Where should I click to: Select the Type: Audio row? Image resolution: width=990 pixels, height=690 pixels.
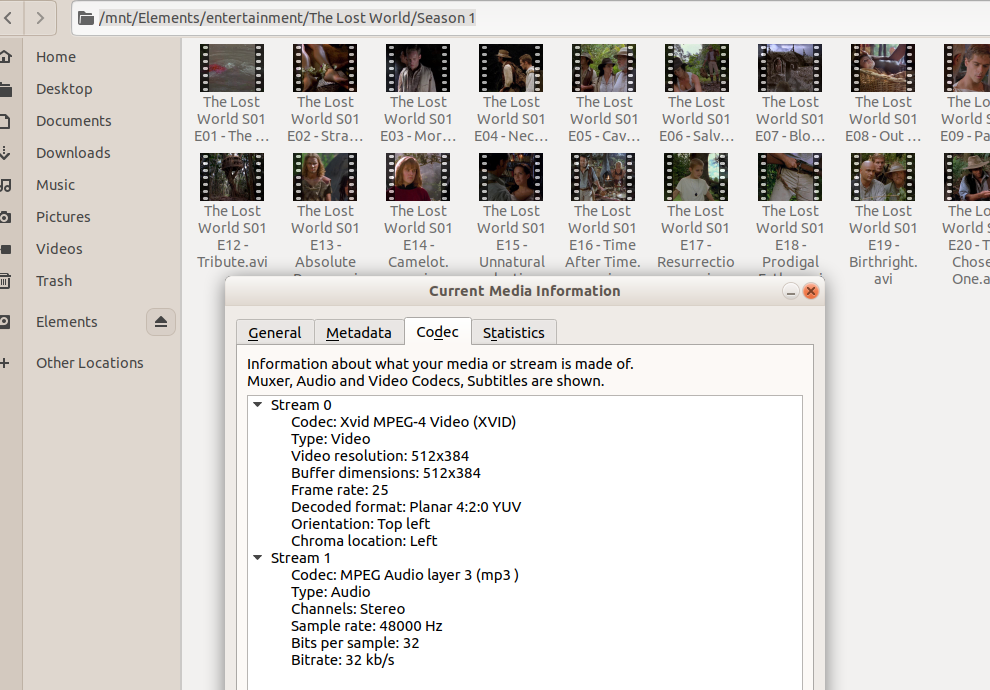pos(331,592)
